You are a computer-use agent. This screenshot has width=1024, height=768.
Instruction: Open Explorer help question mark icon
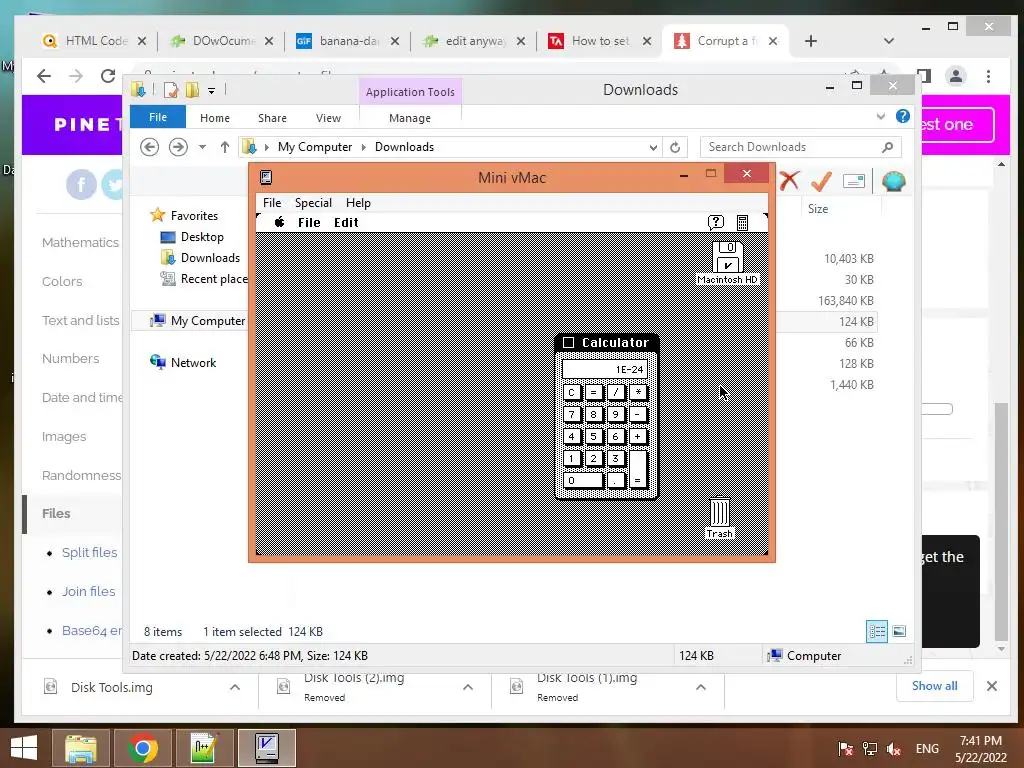point(903,116)
